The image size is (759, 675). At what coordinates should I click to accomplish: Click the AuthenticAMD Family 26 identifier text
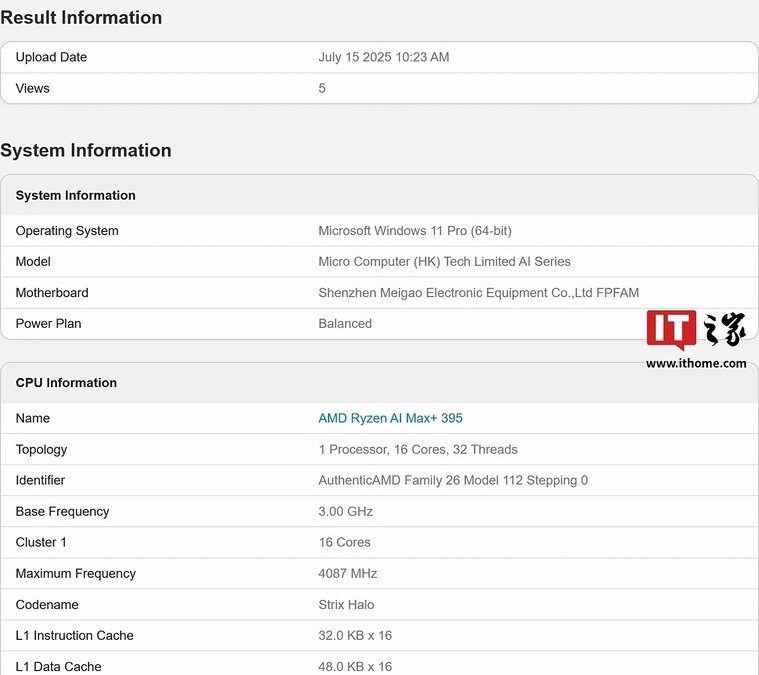[452, 480]
